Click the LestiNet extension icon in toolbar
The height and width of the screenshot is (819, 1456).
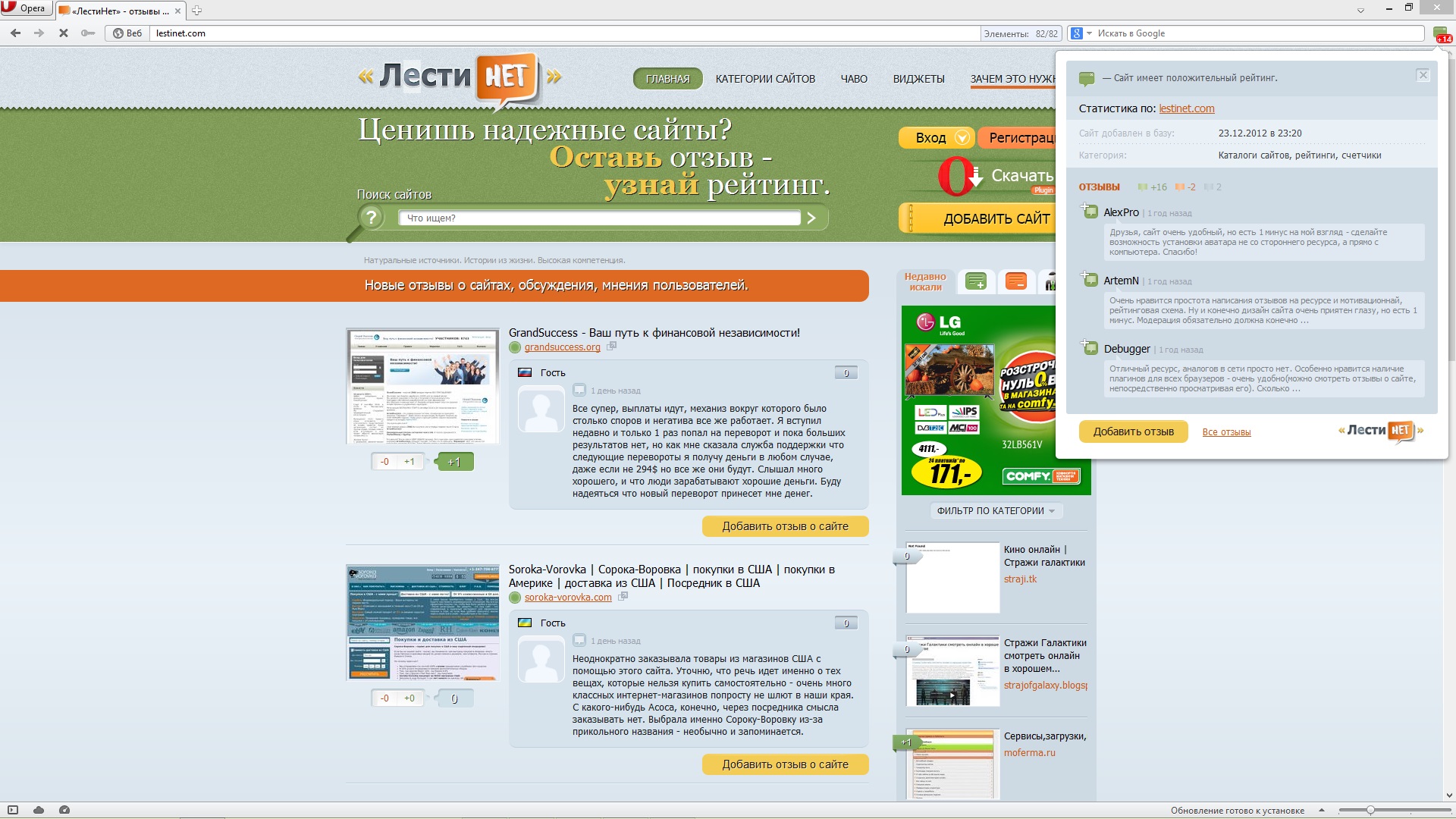[1440, 33]
